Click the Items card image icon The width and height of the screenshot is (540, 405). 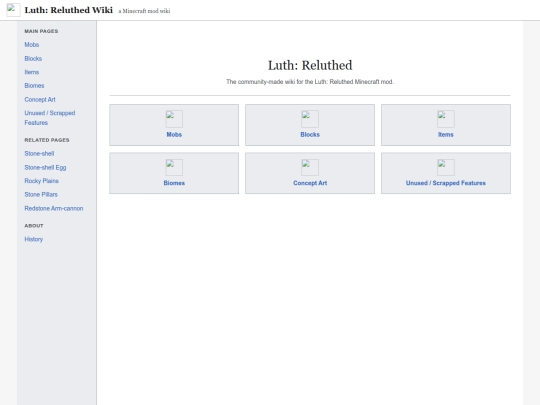coord(446,119)
